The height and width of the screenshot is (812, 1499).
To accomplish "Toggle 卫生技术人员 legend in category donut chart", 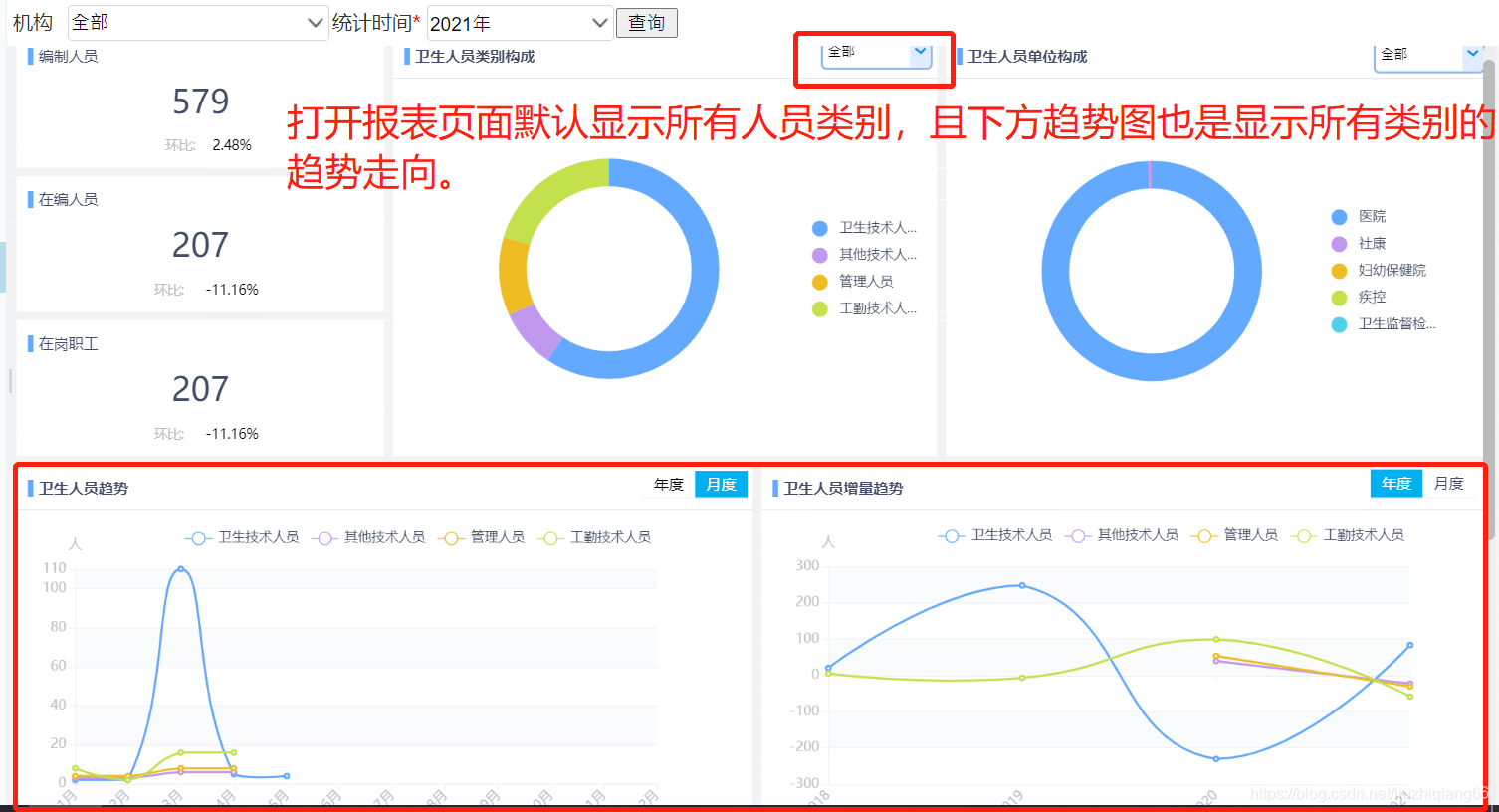I will tap(864, 228).
